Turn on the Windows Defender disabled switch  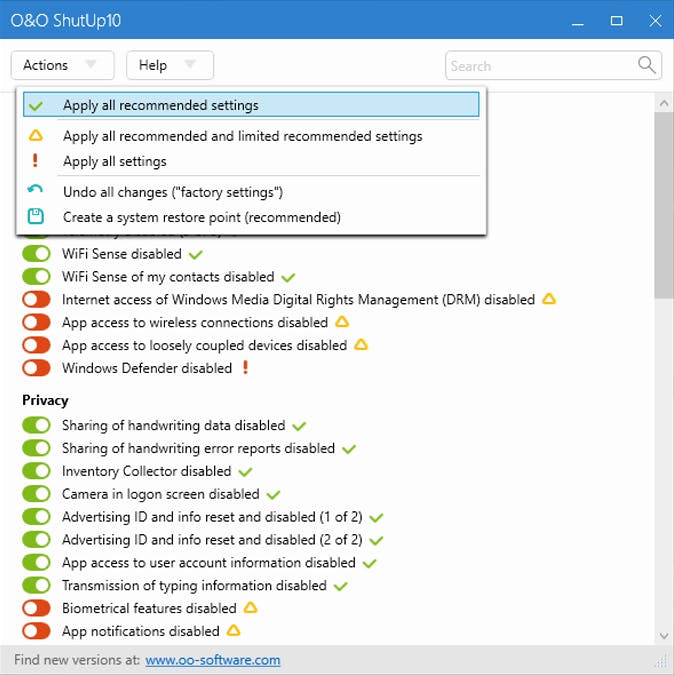[37, 368]
